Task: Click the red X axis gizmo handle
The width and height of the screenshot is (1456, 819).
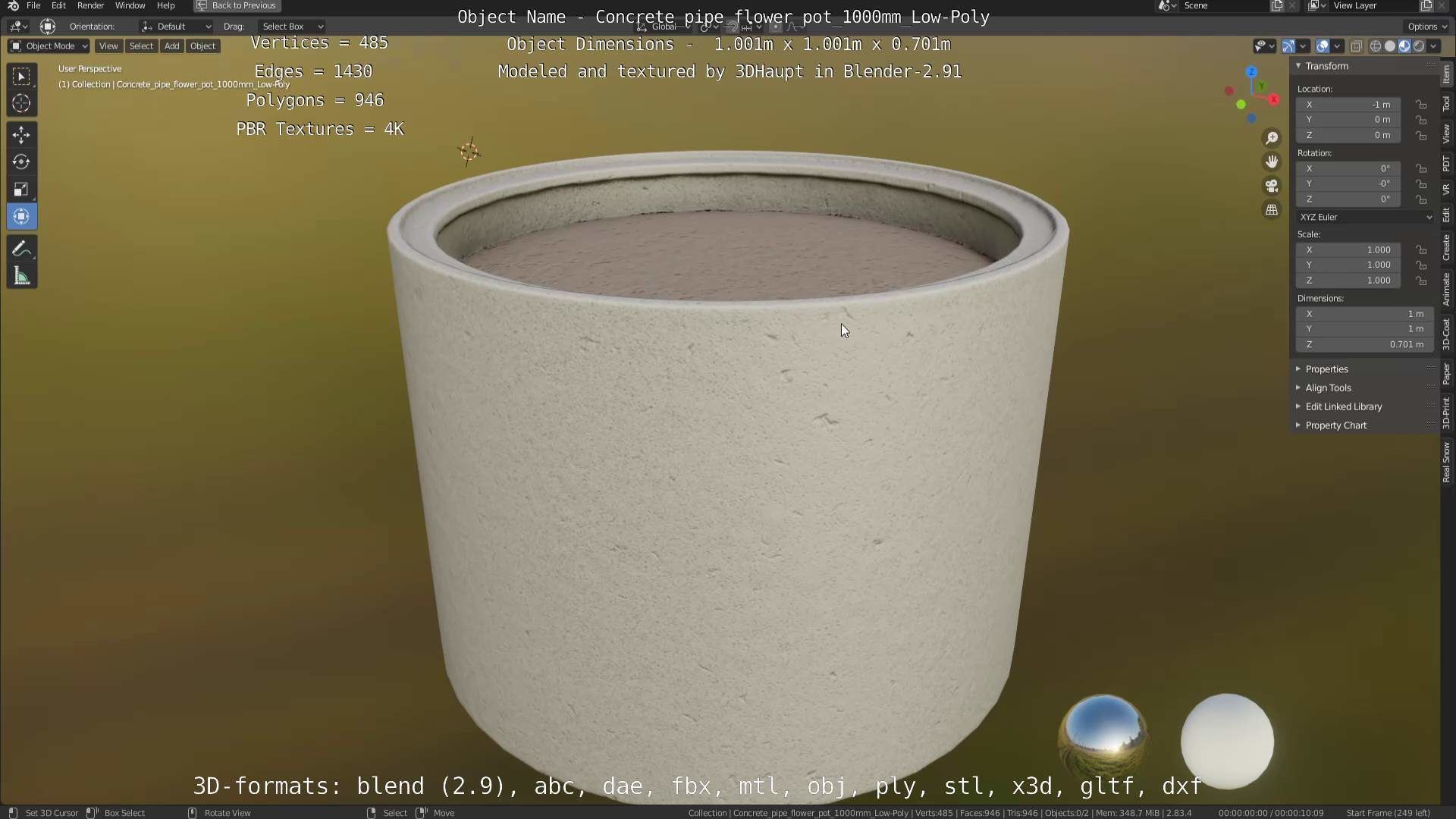Action: [1274, 99]
